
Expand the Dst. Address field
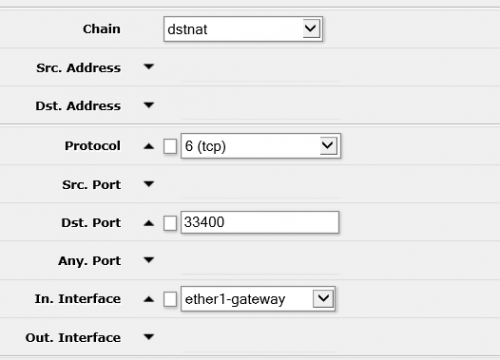pos(149,105)
